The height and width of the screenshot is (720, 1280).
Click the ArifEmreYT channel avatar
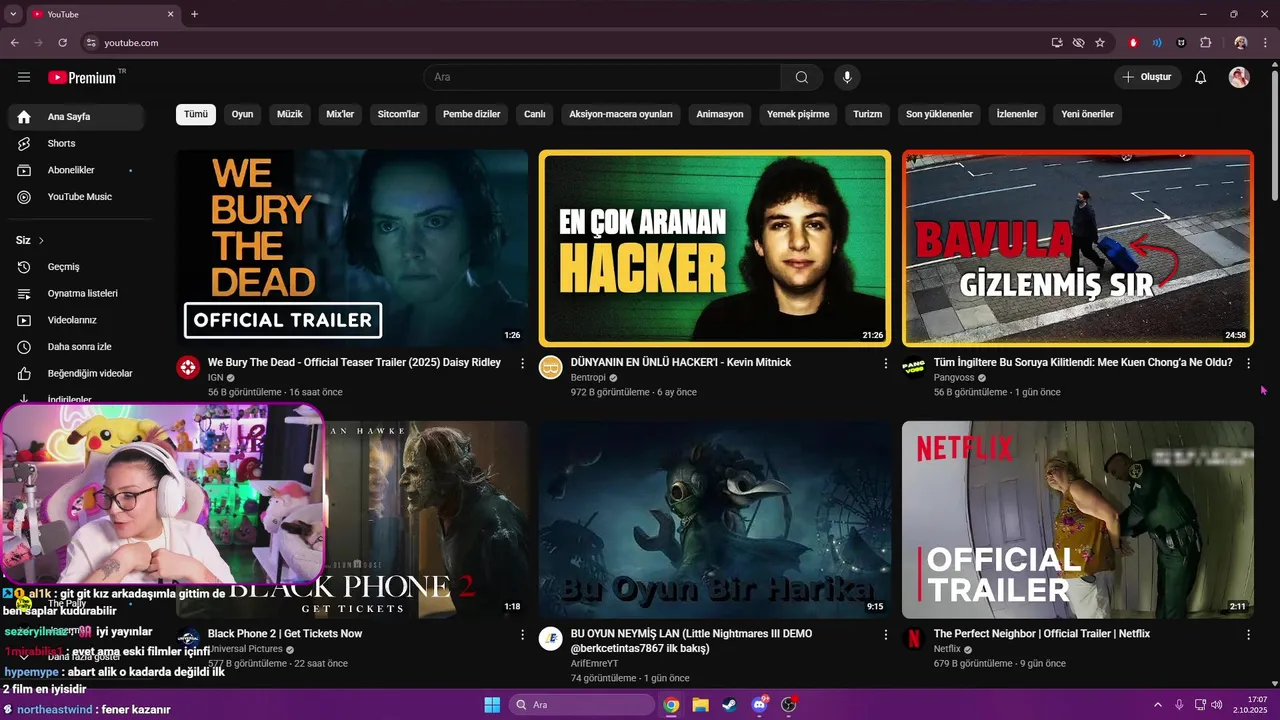(551, 639)
